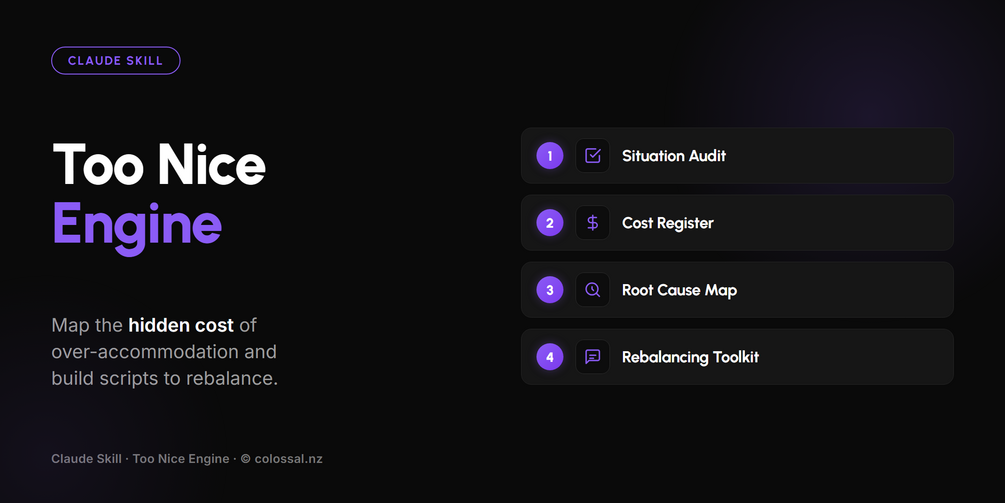Click the magnifier clock icon beside Root Cause Map
This screenshot has height=503, width=1005.
[x=592, y=290]
